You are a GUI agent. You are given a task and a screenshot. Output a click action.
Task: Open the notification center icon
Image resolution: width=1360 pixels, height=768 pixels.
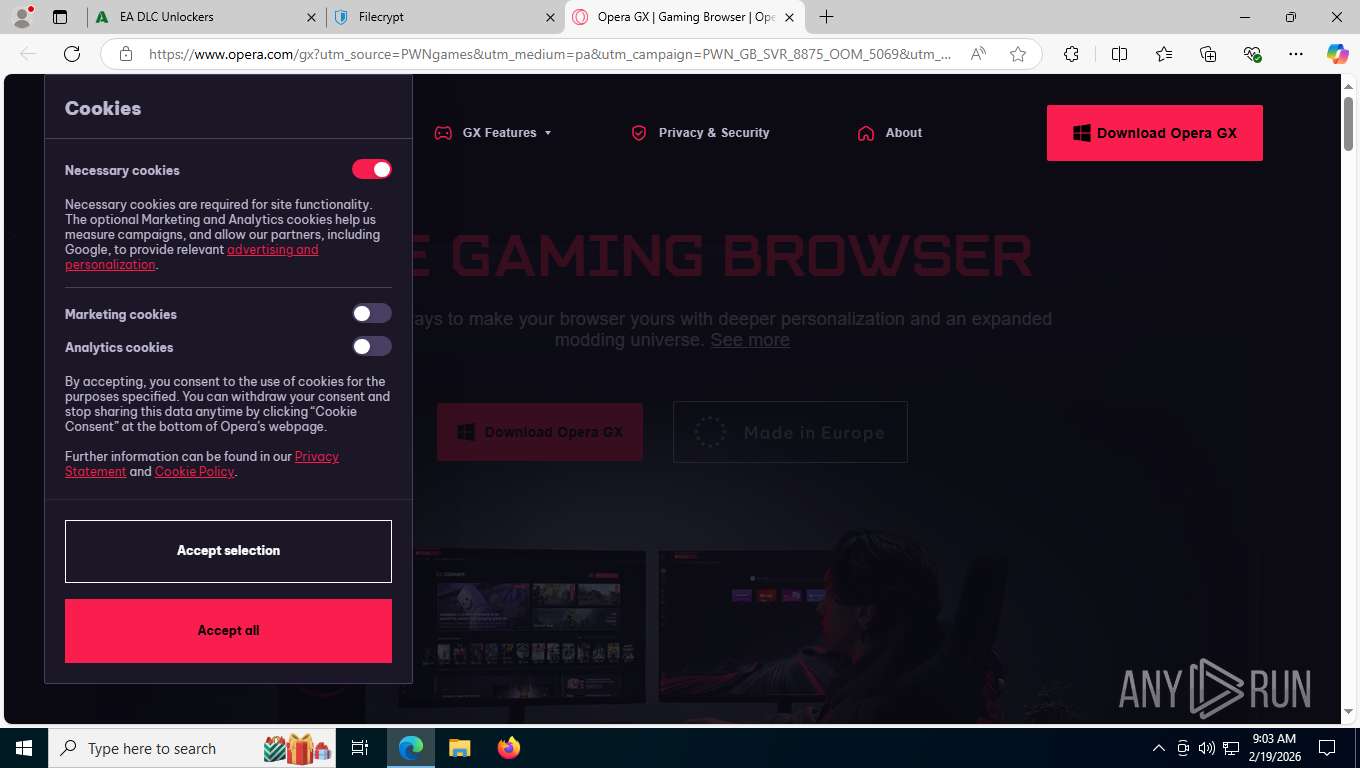click(1327, 748)
